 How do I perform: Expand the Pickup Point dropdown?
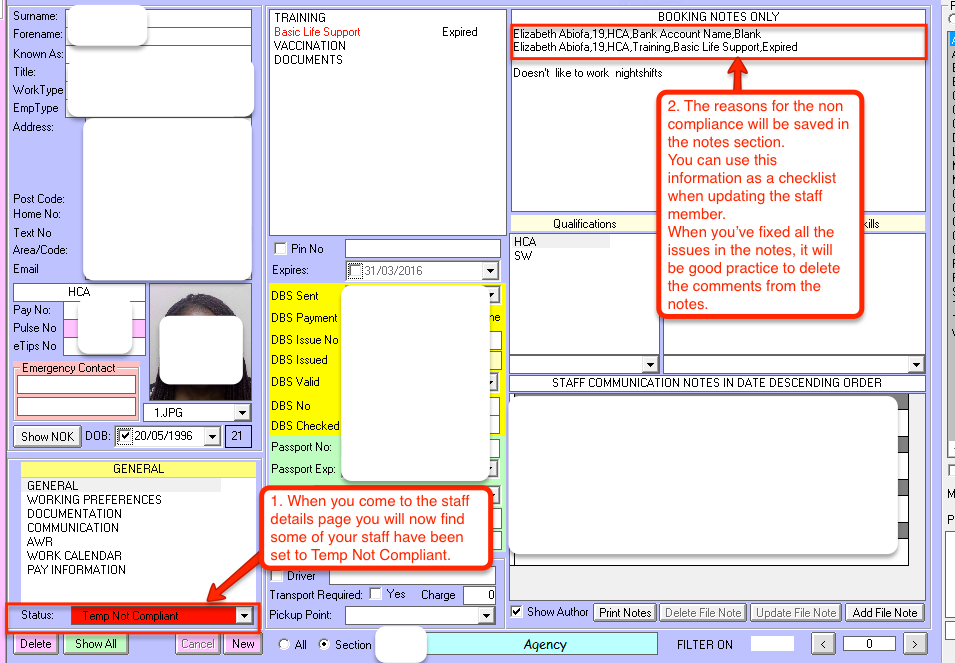click(x=489, y=615)
